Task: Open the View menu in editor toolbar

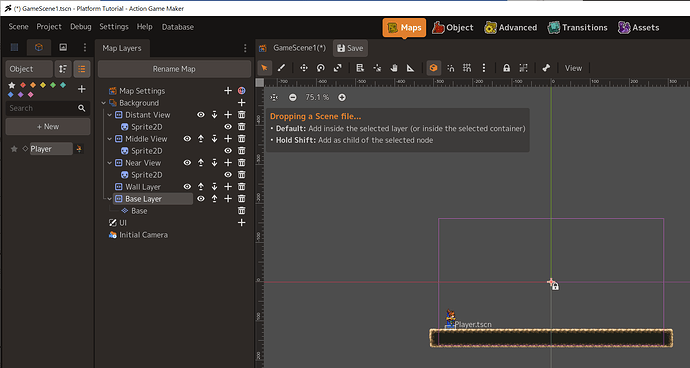Action: point(573,68)
